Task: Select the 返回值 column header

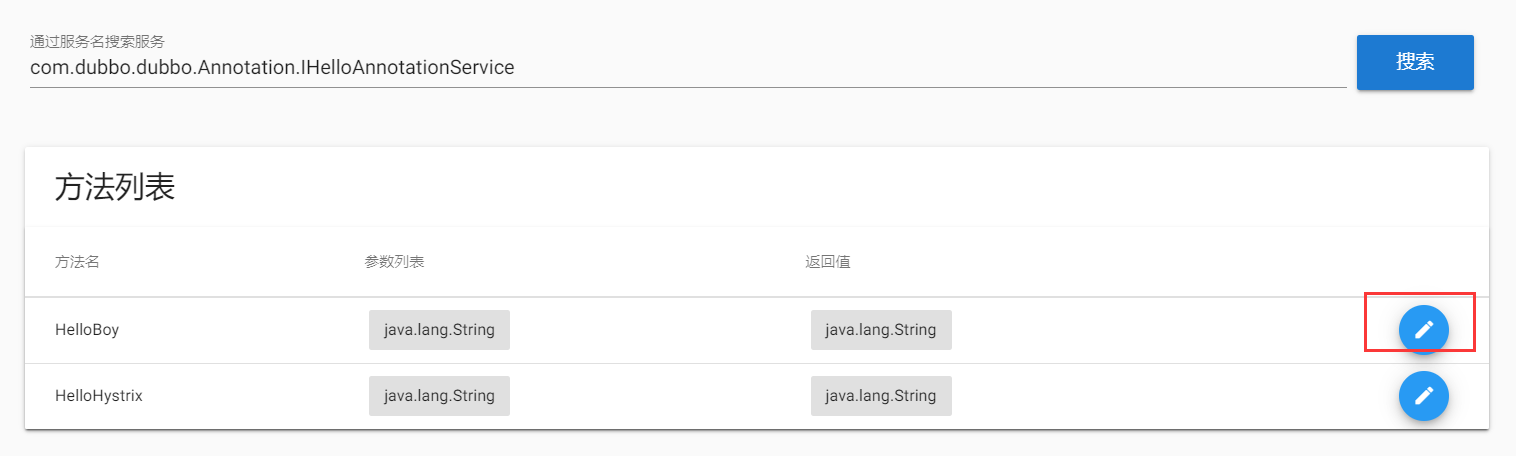Action: [x=828, y=262]
